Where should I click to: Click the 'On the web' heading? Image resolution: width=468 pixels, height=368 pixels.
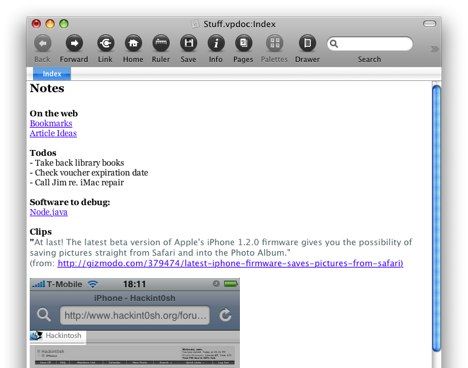coord(54,113)
